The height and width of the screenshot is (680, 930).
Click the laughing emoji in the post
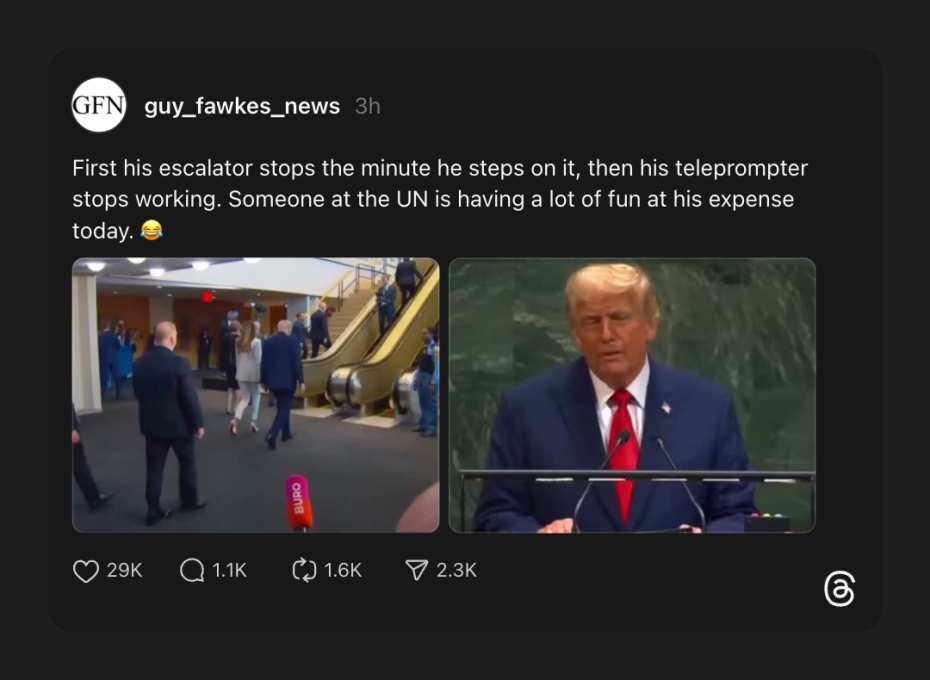tap(151, 230)
